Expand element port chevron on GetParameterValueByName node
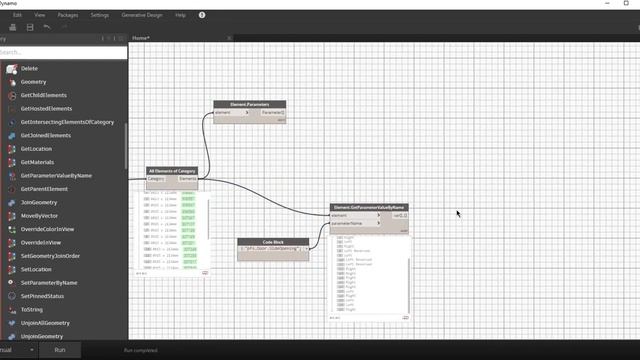640x360 pixels. (379, 215)
